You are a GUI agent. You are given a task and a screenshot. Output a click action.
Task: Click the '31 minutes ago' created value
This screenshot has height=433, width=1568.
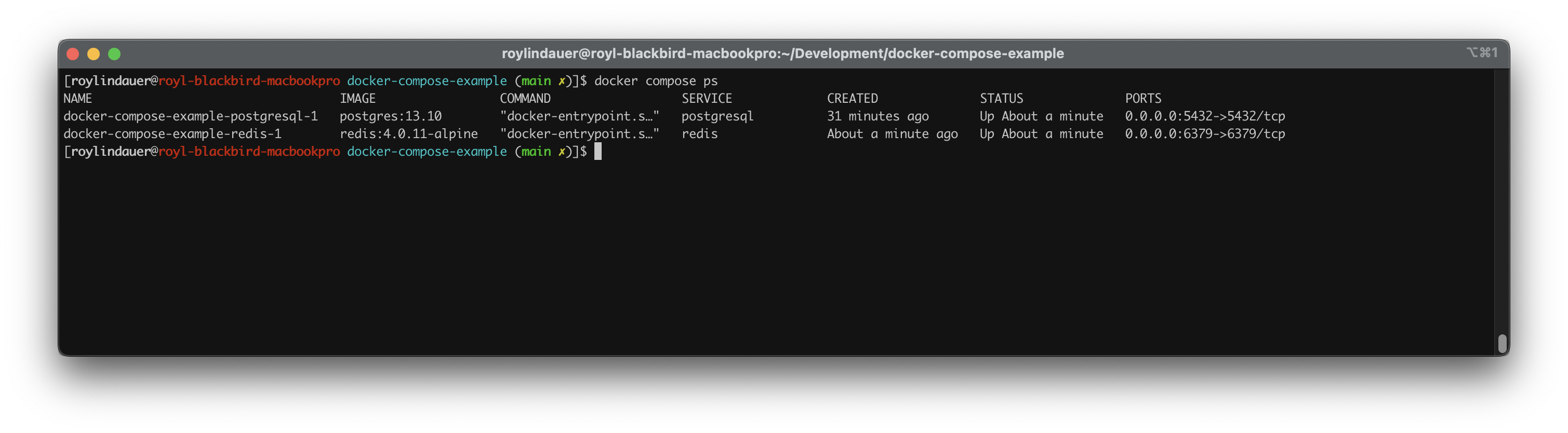click(x=878, y=116)
